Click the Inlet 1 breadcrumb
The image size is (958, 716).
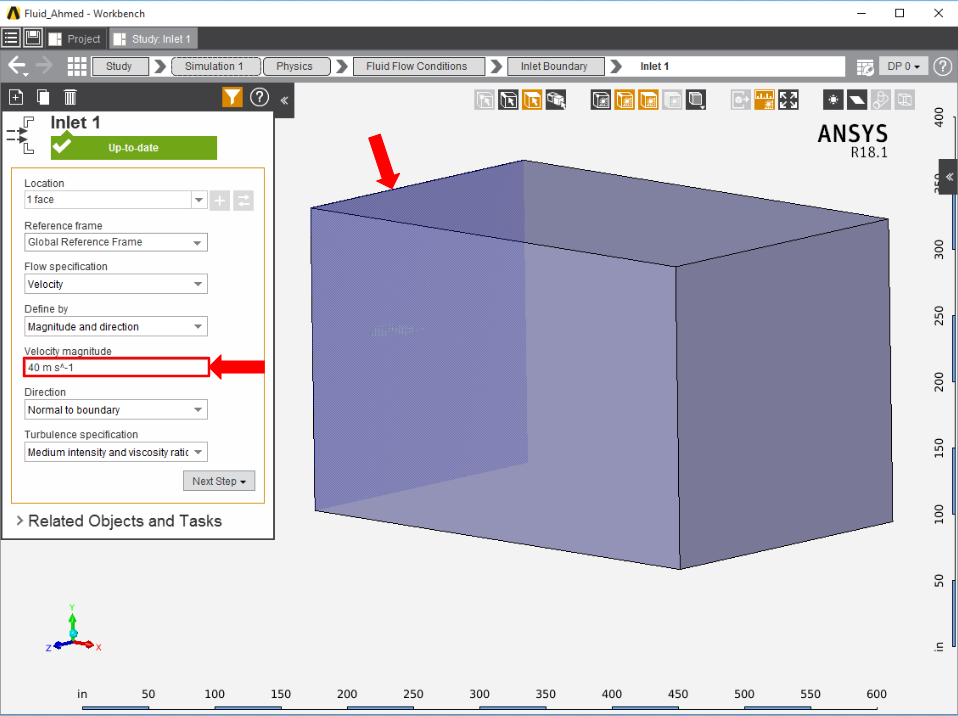coord(654,66)
